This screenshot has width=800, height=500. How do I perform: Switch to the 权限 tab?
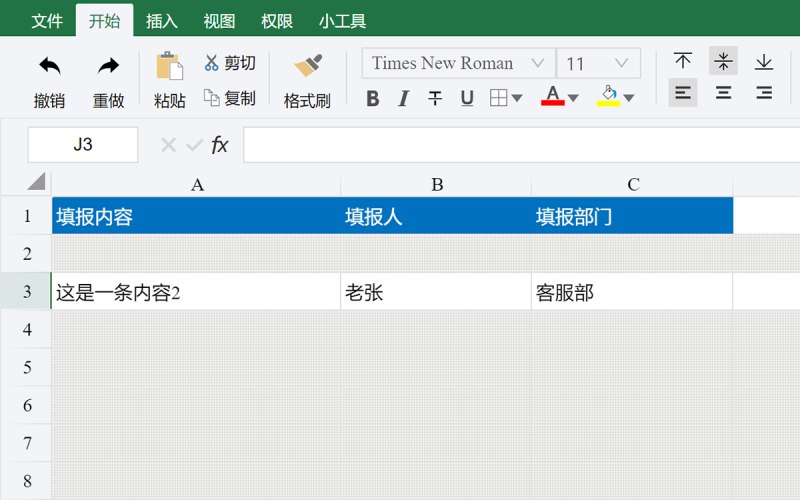277,21
